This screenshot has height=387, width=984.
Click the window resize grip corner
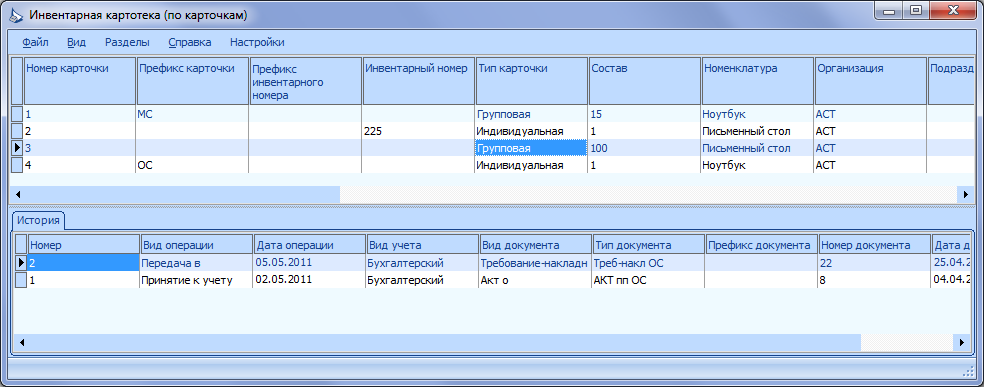[x=967, y=373]
